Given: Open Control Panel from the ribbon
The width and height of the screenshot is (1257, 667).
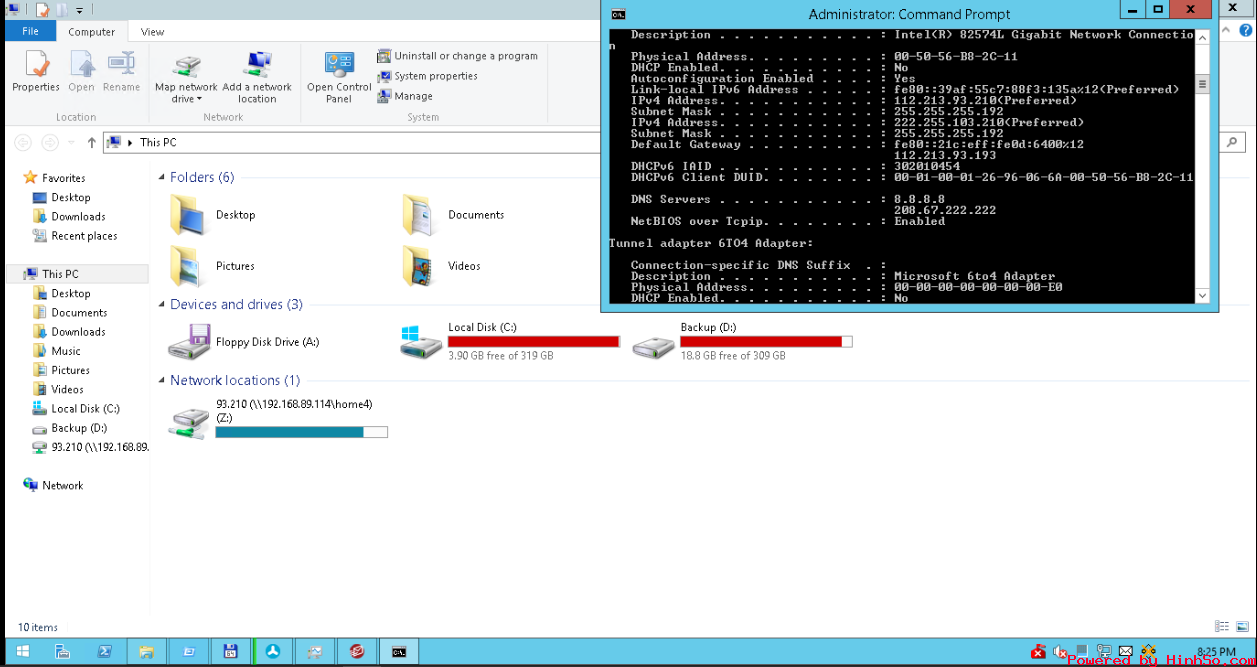Looking at the screenshot, I should 339,67.
